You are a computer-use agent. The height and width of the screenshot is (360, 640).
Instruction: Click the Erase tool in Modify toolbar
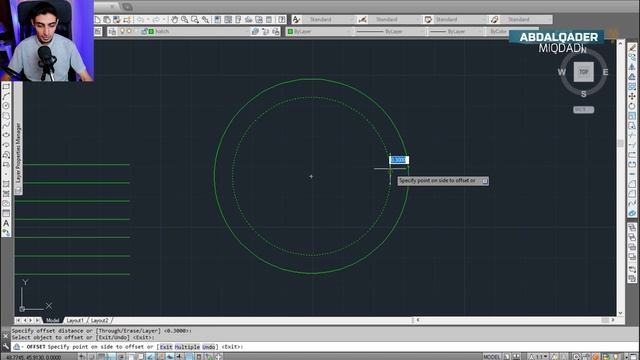pos(632,47)
